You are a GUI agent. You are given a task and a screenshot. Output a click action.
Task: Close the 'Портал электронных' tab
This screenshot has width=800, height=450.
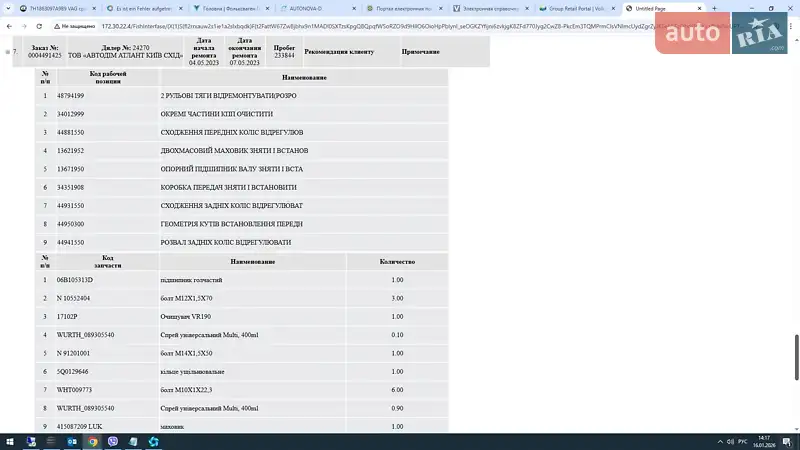click(441, 9)
